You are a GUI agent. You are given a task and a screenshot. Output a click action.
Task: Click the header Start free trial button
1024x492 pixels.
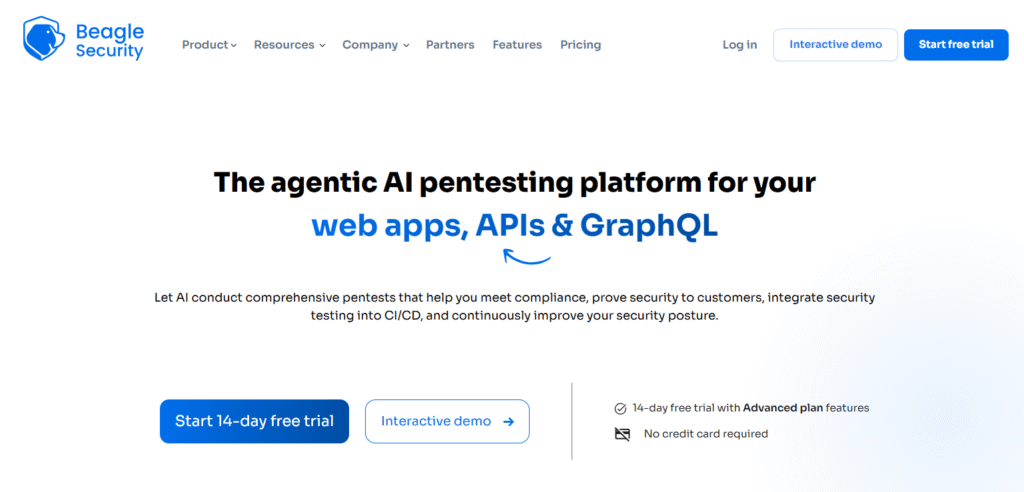point(956,45)
